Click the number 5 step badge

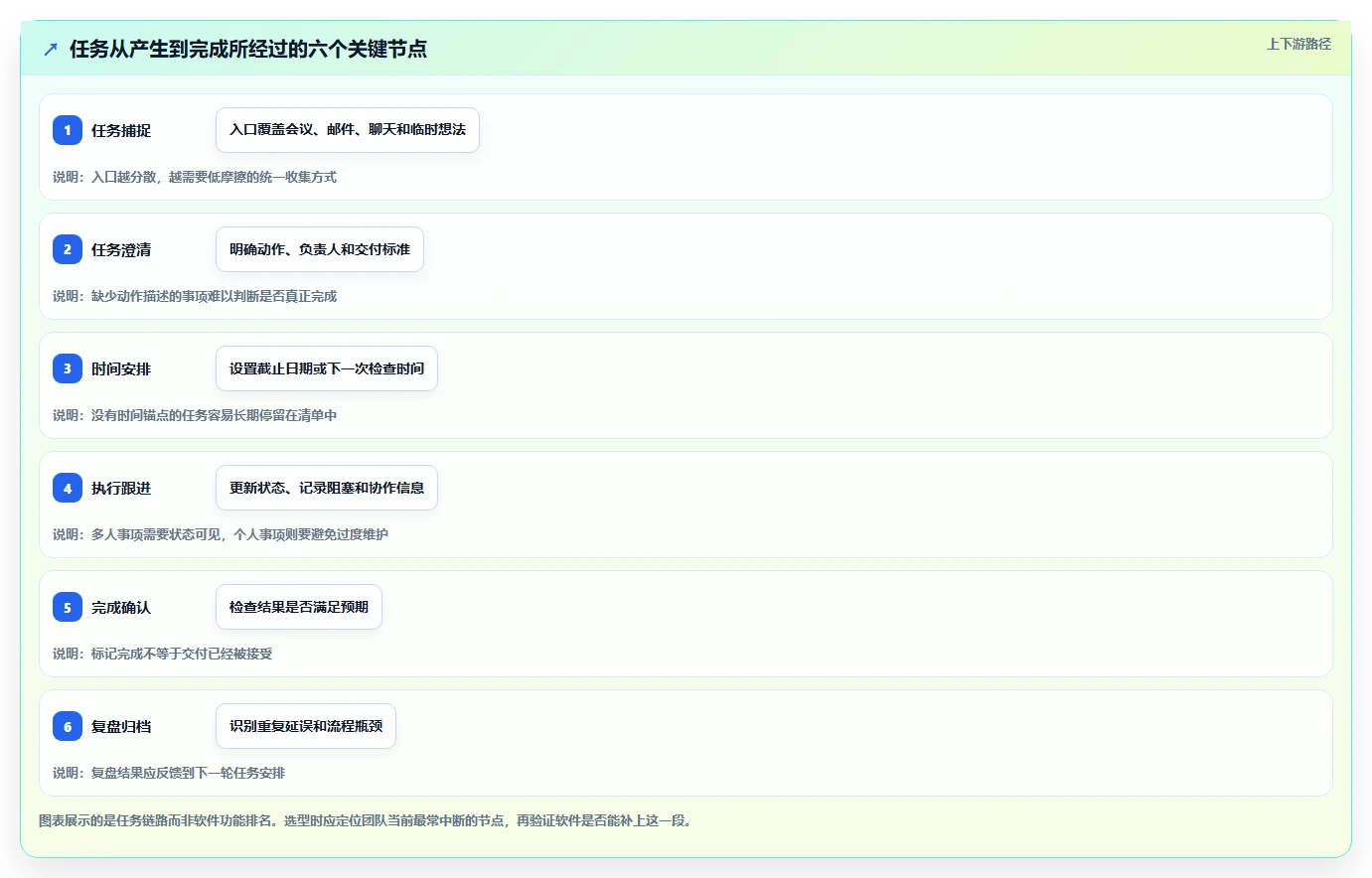pos(68,607)
